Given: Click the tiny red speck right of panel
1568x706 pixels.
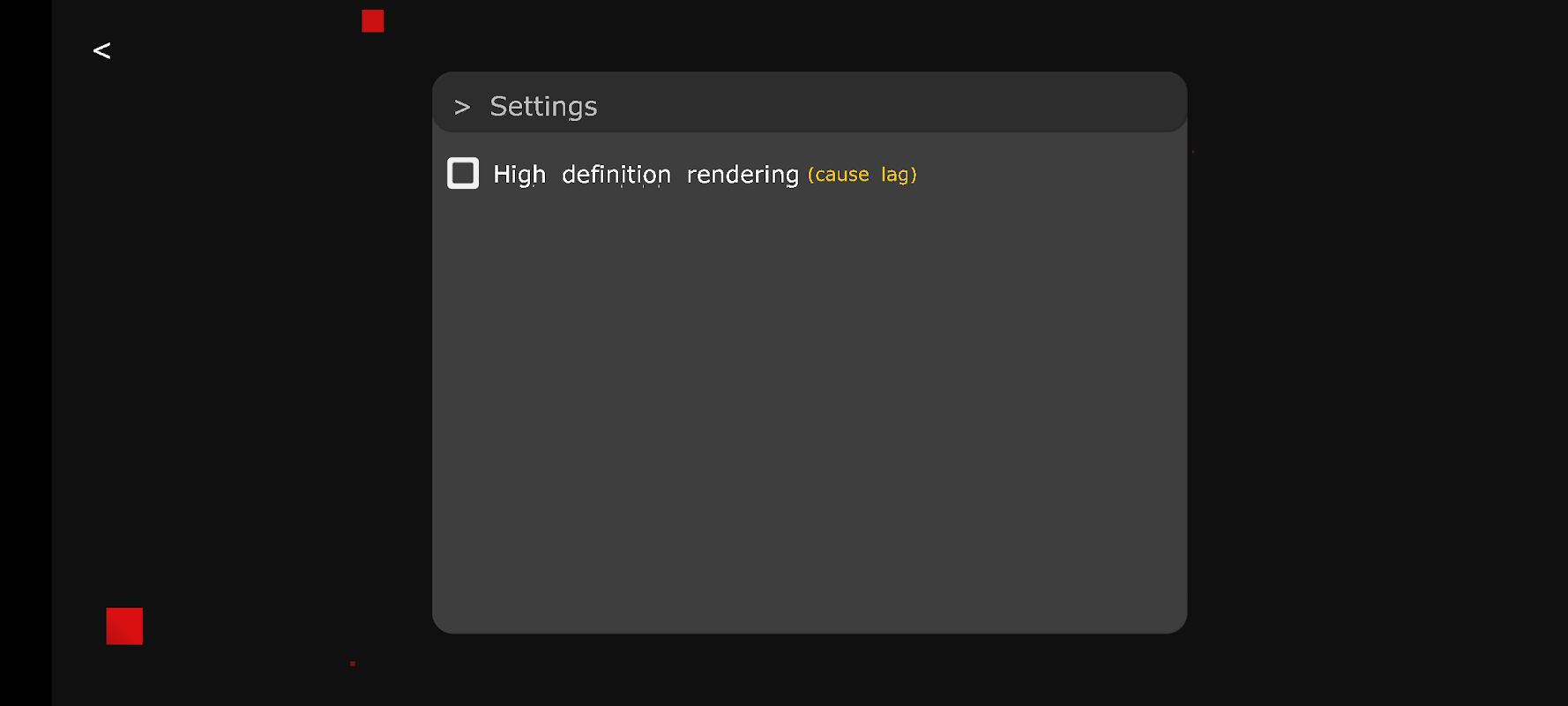Looking at the screenshot, I should [x=1193, y=152].
